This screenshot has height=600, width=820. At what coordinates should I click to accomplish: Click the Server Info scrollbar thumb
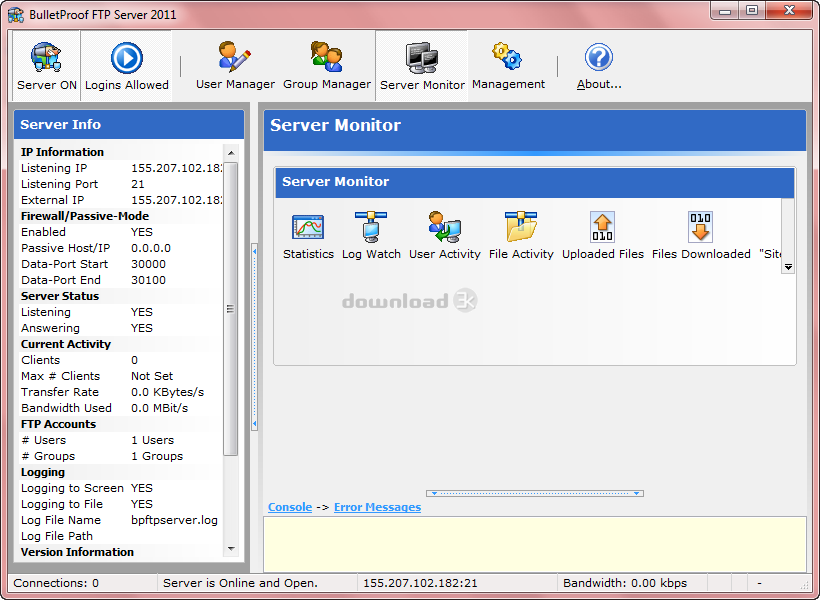click(x=231, y=309)
